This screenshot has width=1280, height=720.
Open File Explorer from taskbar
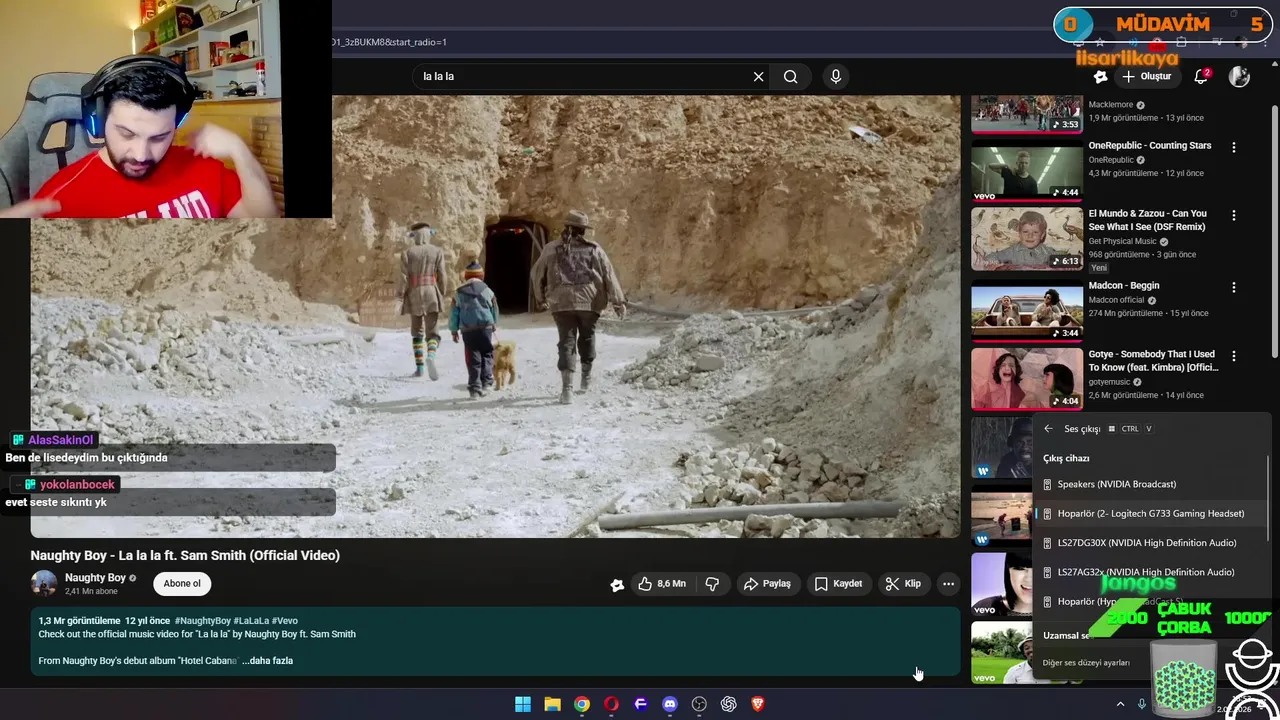click(x=552, y=704)
